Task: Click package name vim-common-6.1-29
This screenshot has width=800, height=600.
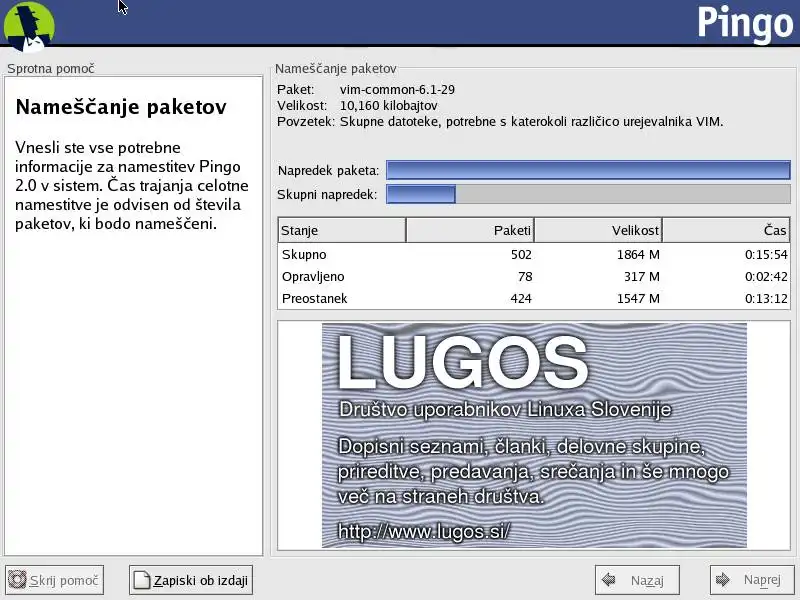Action: click(x=397, y=90)
